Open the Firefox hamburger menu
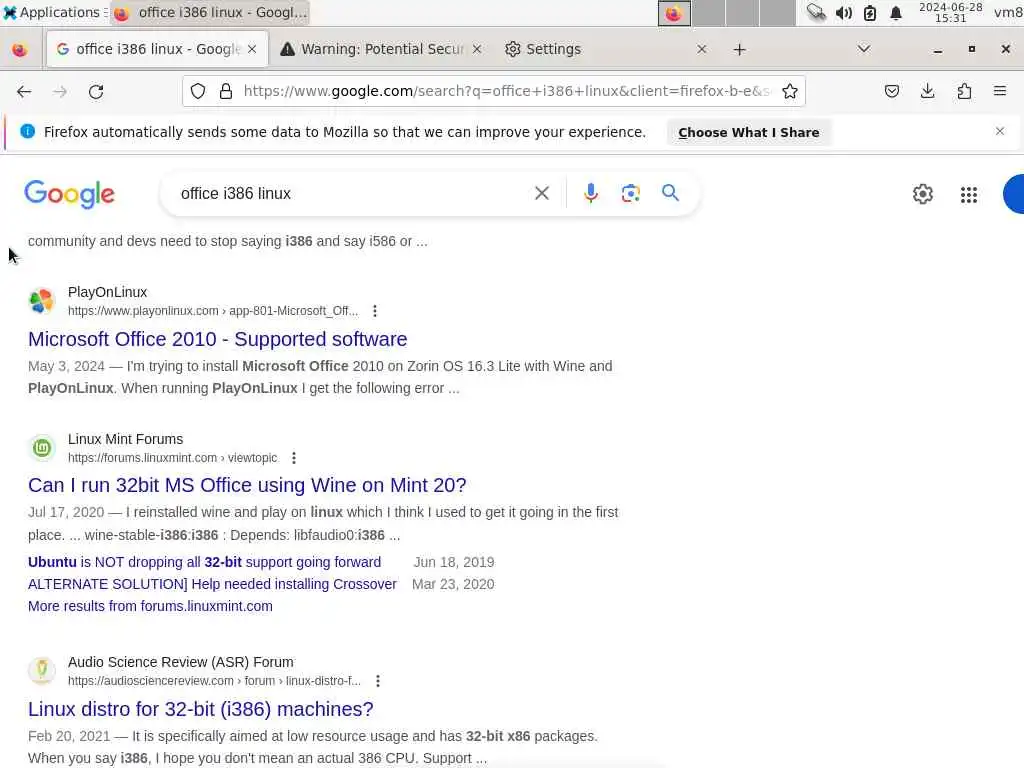This screenshot has height=768, width=1024. [1000, 91]
